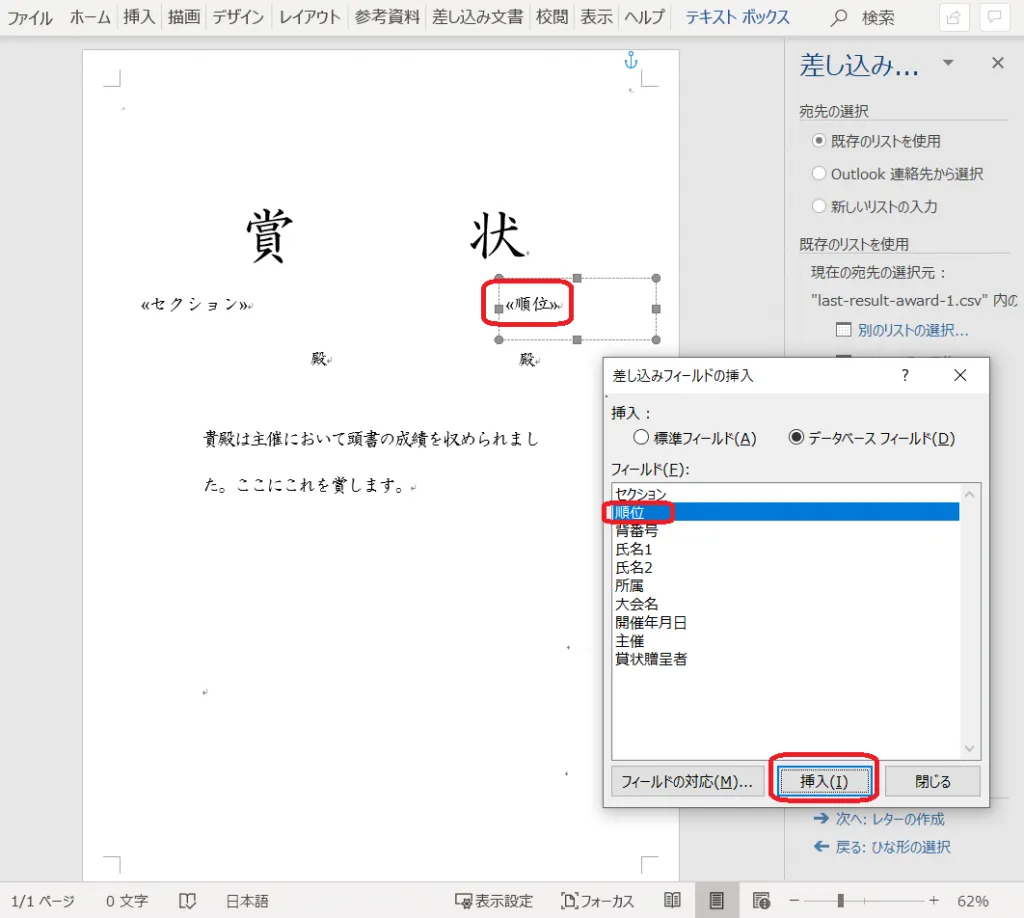Click 別のリストの選択 link
Screen dimensions: 1024x918
coord(912,330)
